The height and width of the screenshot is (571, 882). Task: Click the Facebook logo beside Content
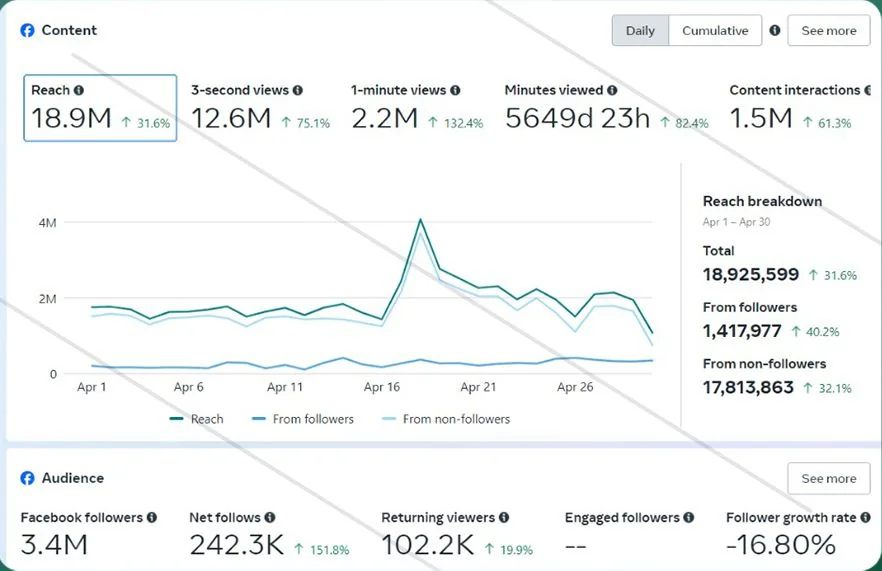[27, 30]
